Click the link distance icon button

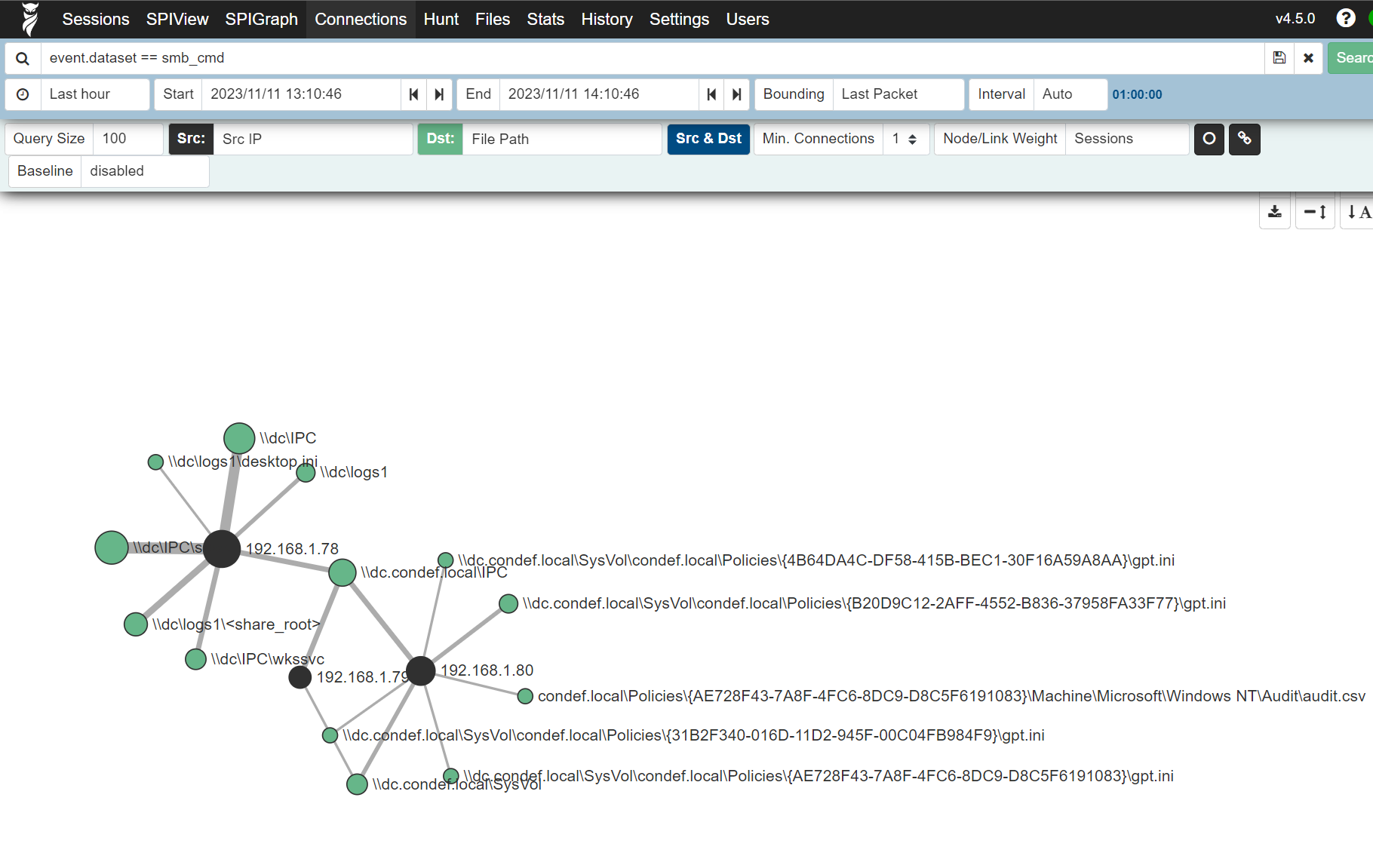click(x=1315, y=212)
